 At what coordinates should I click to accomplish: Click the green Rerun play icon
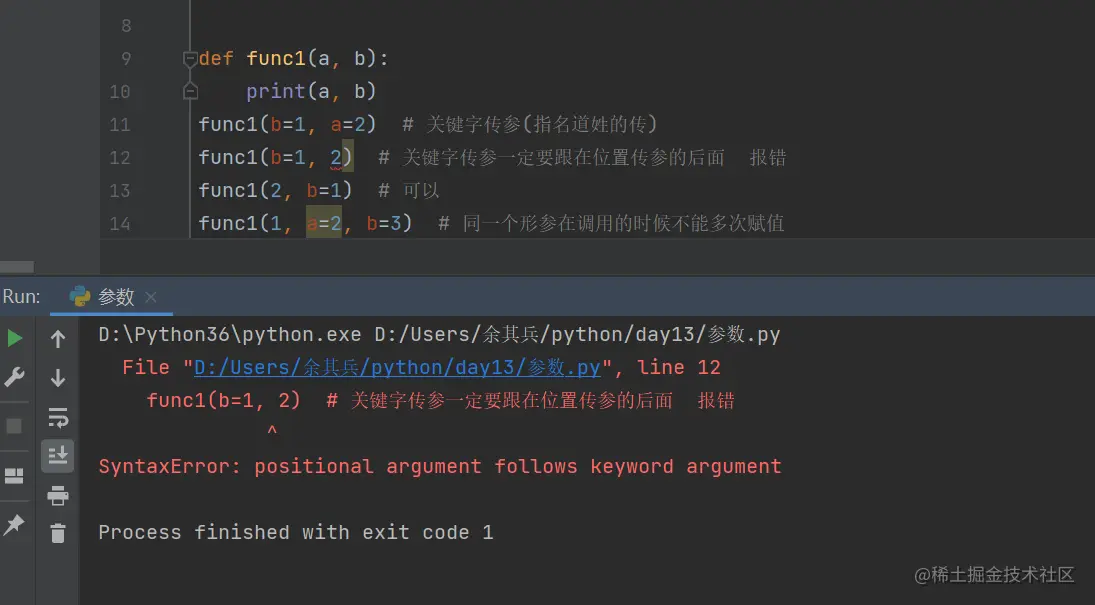15,339
